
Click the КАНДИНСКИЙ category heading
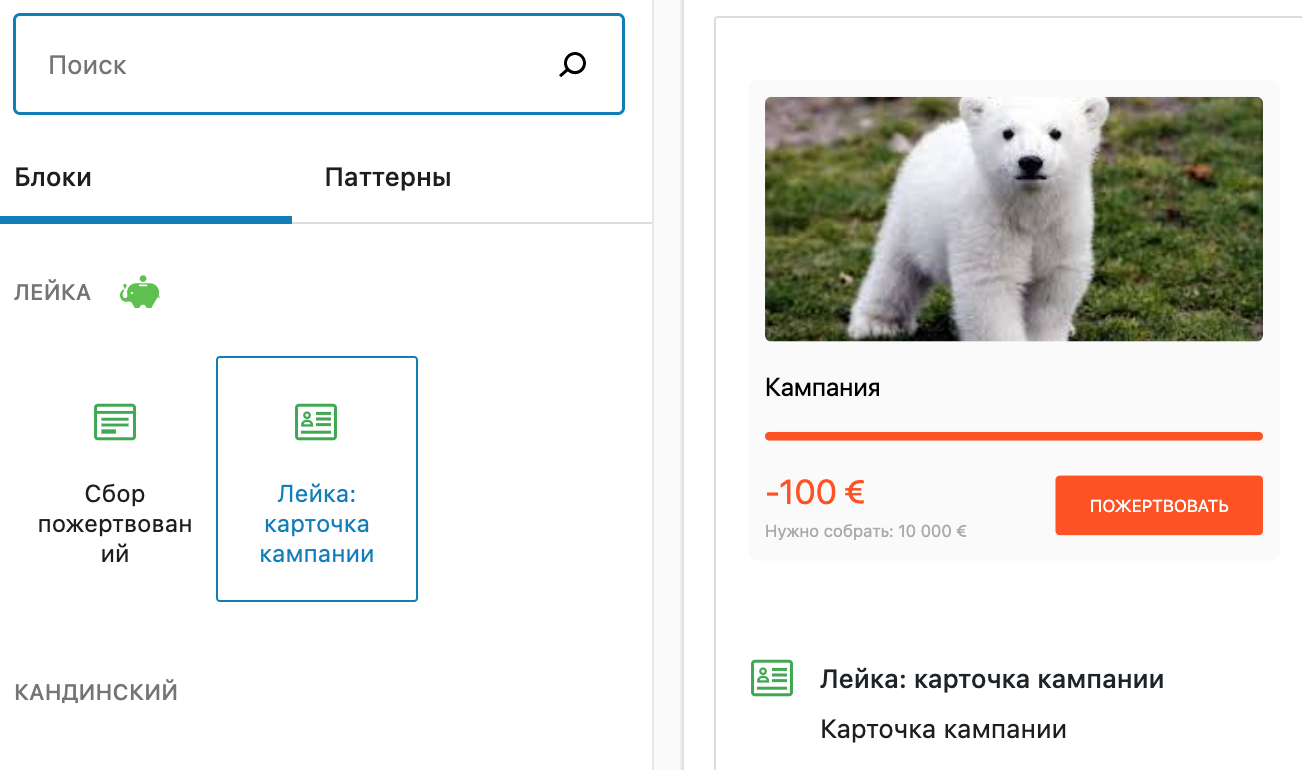[96, 692]
